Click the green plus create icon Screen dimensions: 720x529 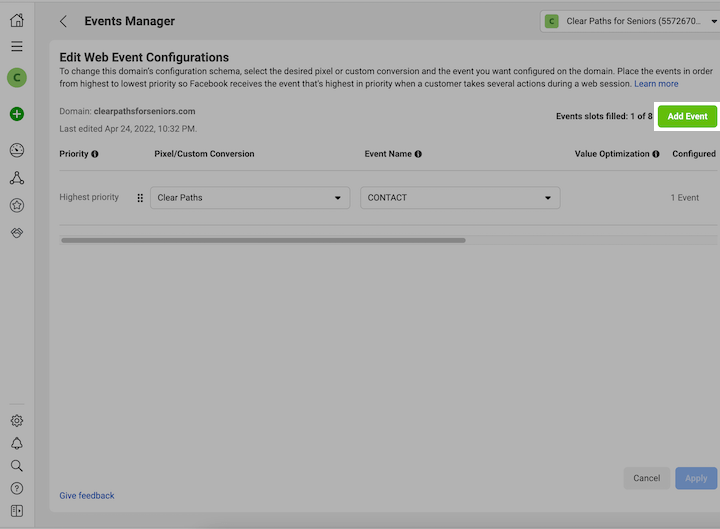17,114
